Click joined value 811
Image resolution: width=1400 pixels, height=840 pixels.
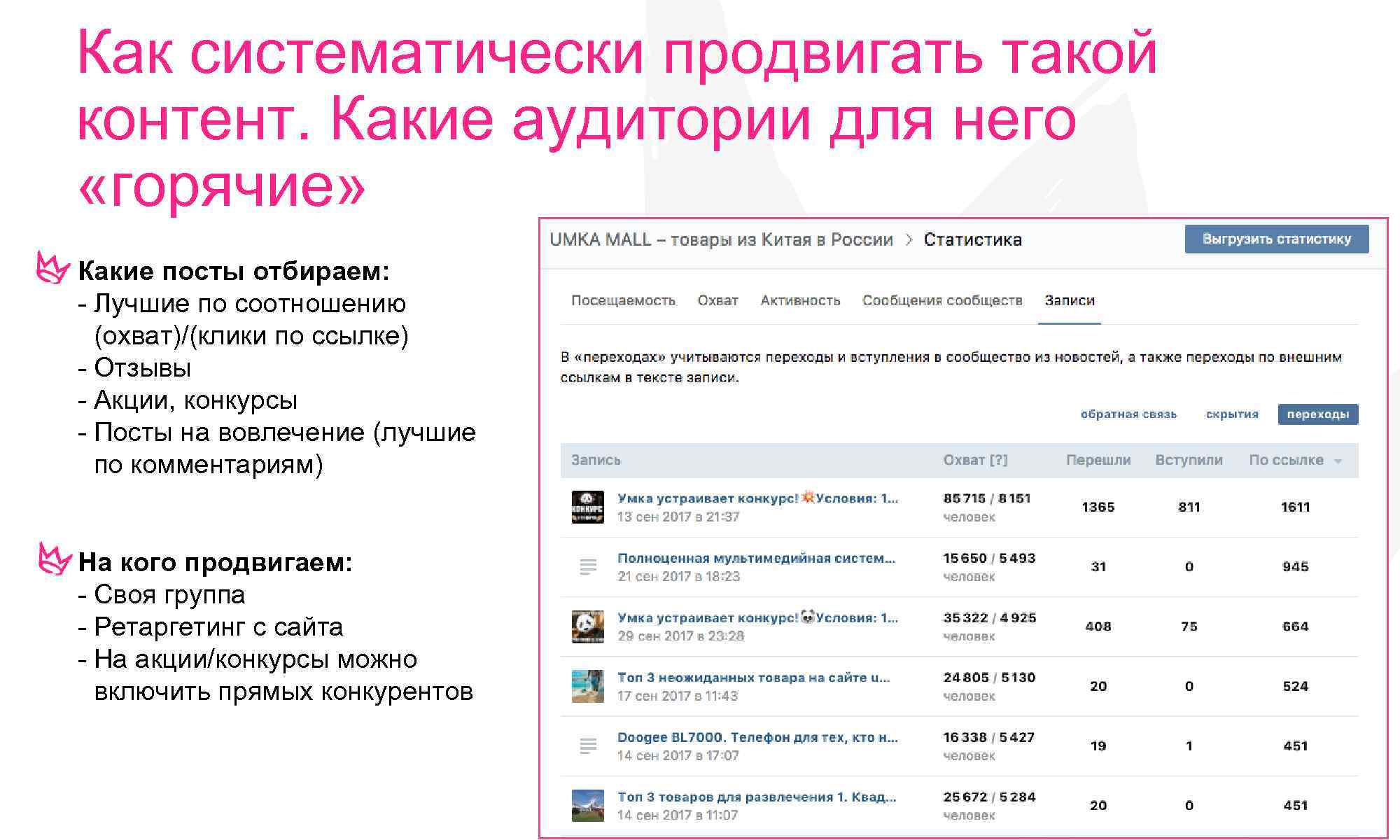[1189, 507]
